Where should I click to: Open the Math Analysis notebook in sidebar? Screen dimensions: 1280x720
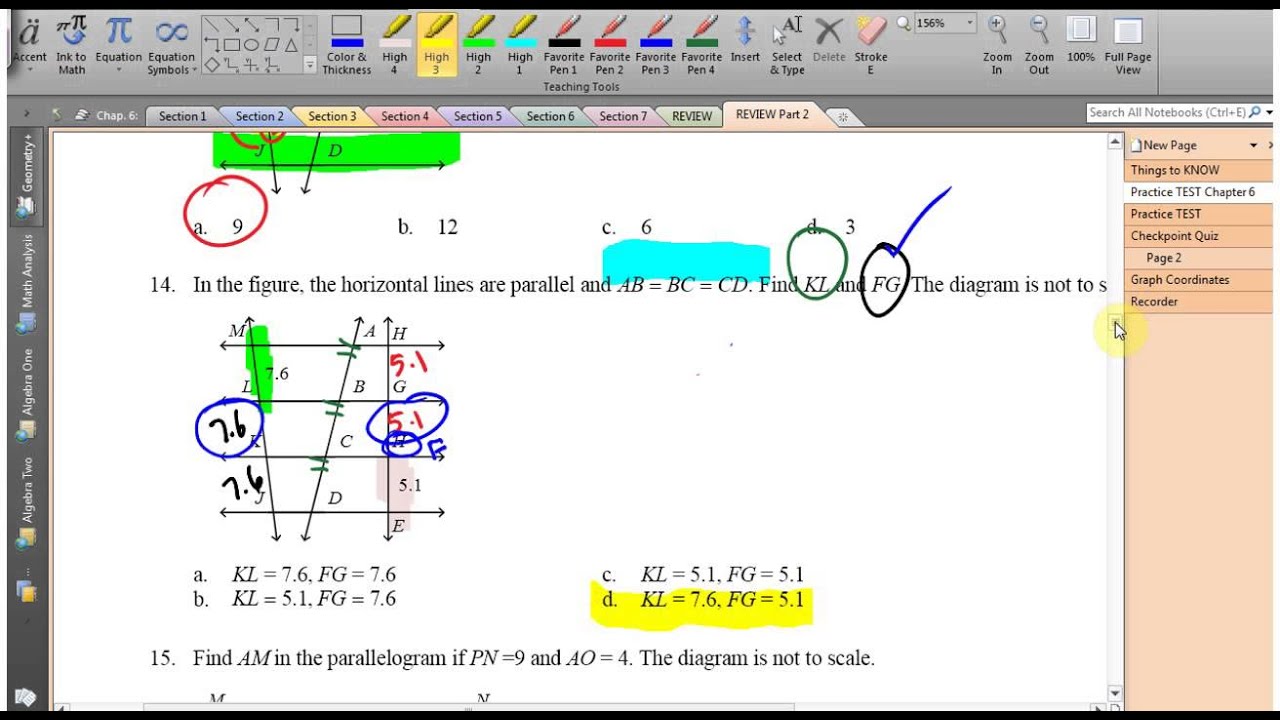point(27,285)
